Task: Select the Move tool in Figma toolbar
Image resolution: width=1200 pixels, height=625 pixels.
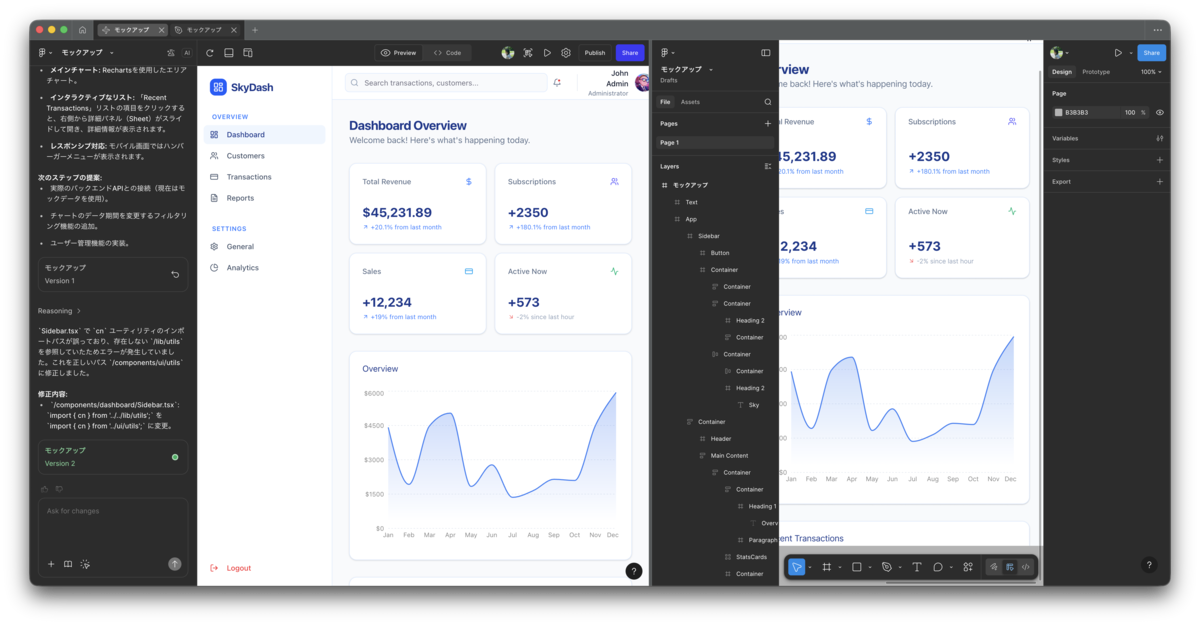Action: click(796, 567)
